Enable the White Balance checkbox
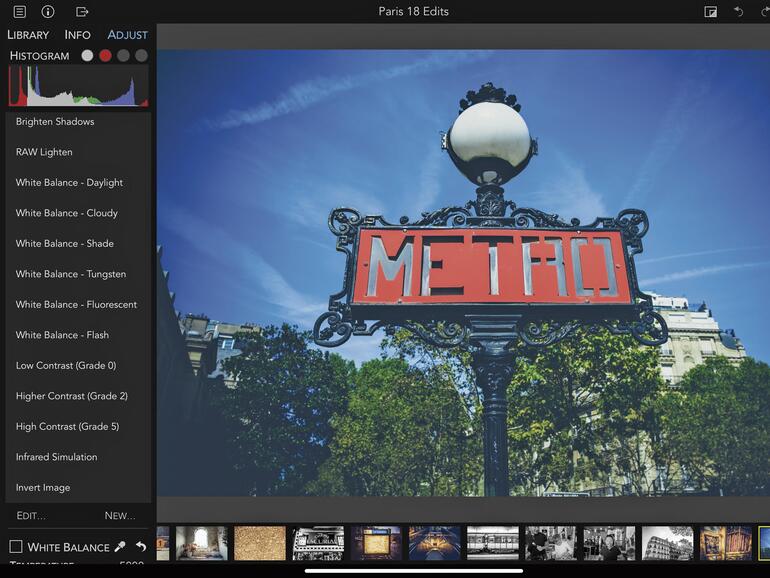The image size is (770, 578). tap(16, 547)
